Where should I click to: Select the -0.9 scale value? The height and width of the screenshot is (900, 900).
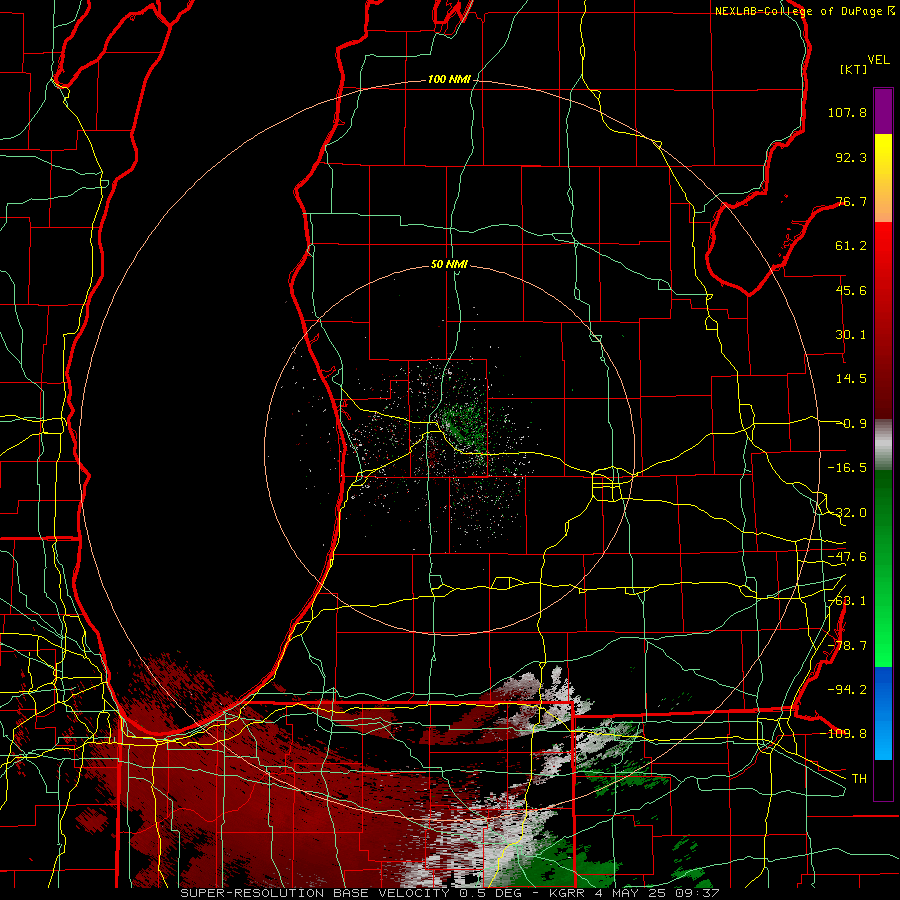click(x=851, y=424)
